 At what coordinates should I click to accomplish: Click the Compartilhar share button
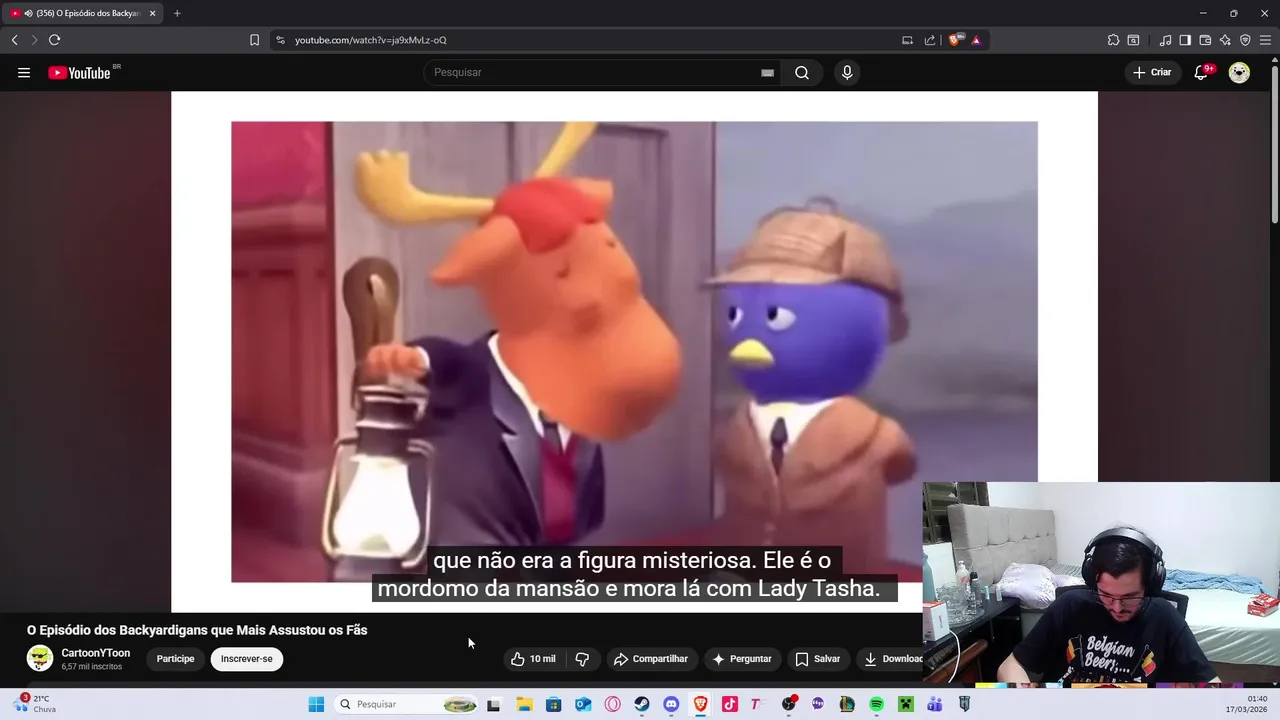(651, 659)
